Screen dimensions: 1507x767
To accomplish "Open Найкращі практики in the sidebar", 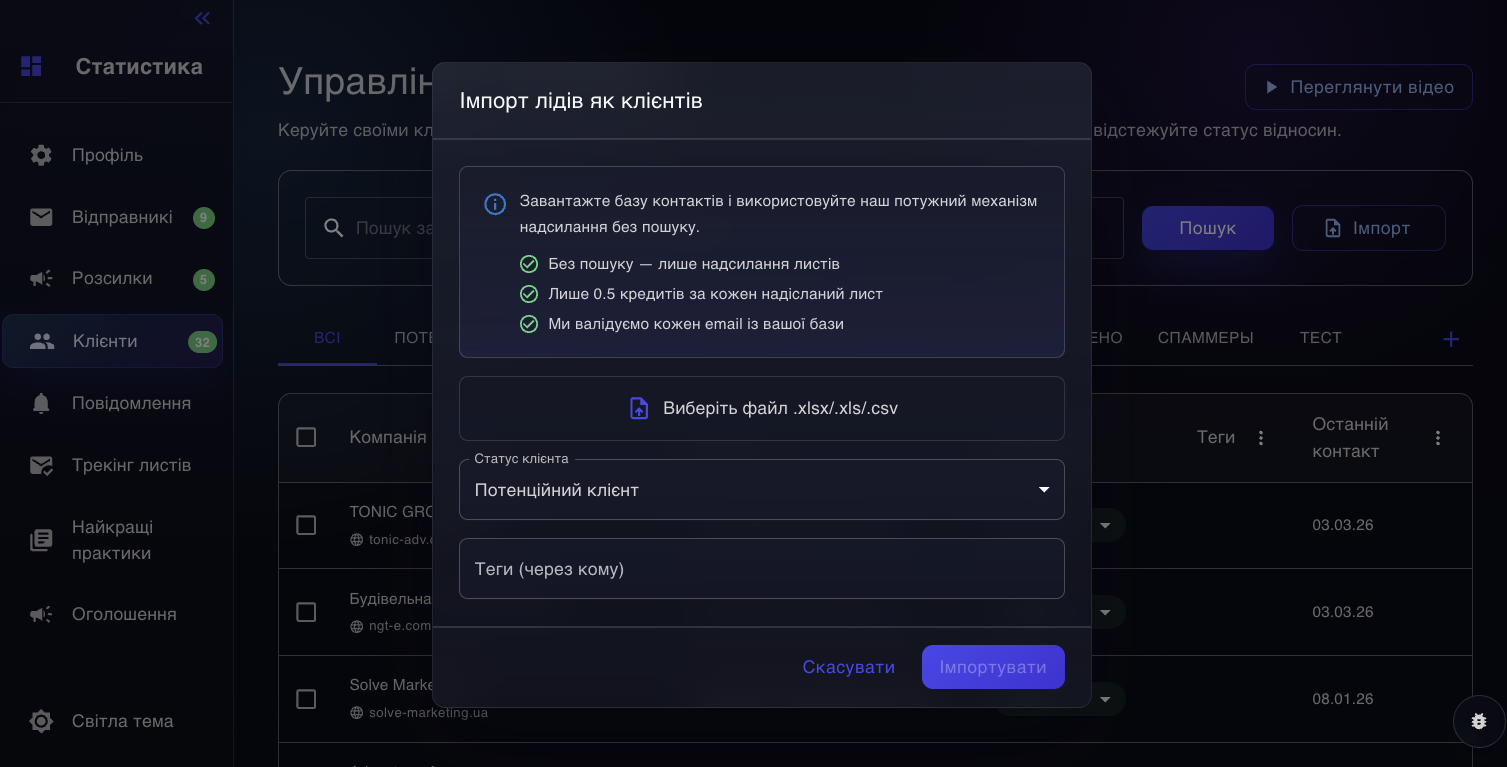I will point(112,540).
